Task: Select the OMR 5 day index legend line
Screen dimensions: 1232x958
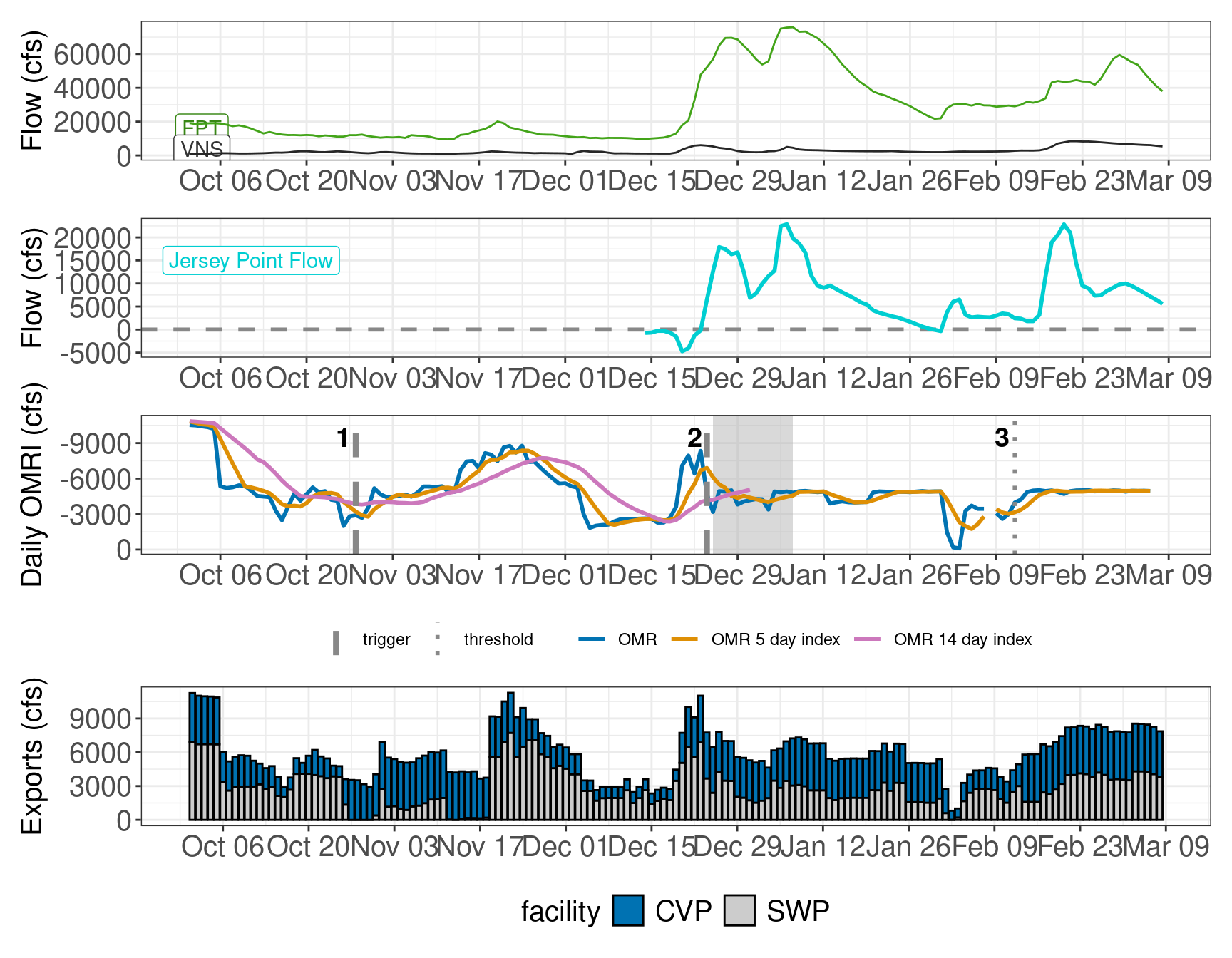Action: click(685, 639)
